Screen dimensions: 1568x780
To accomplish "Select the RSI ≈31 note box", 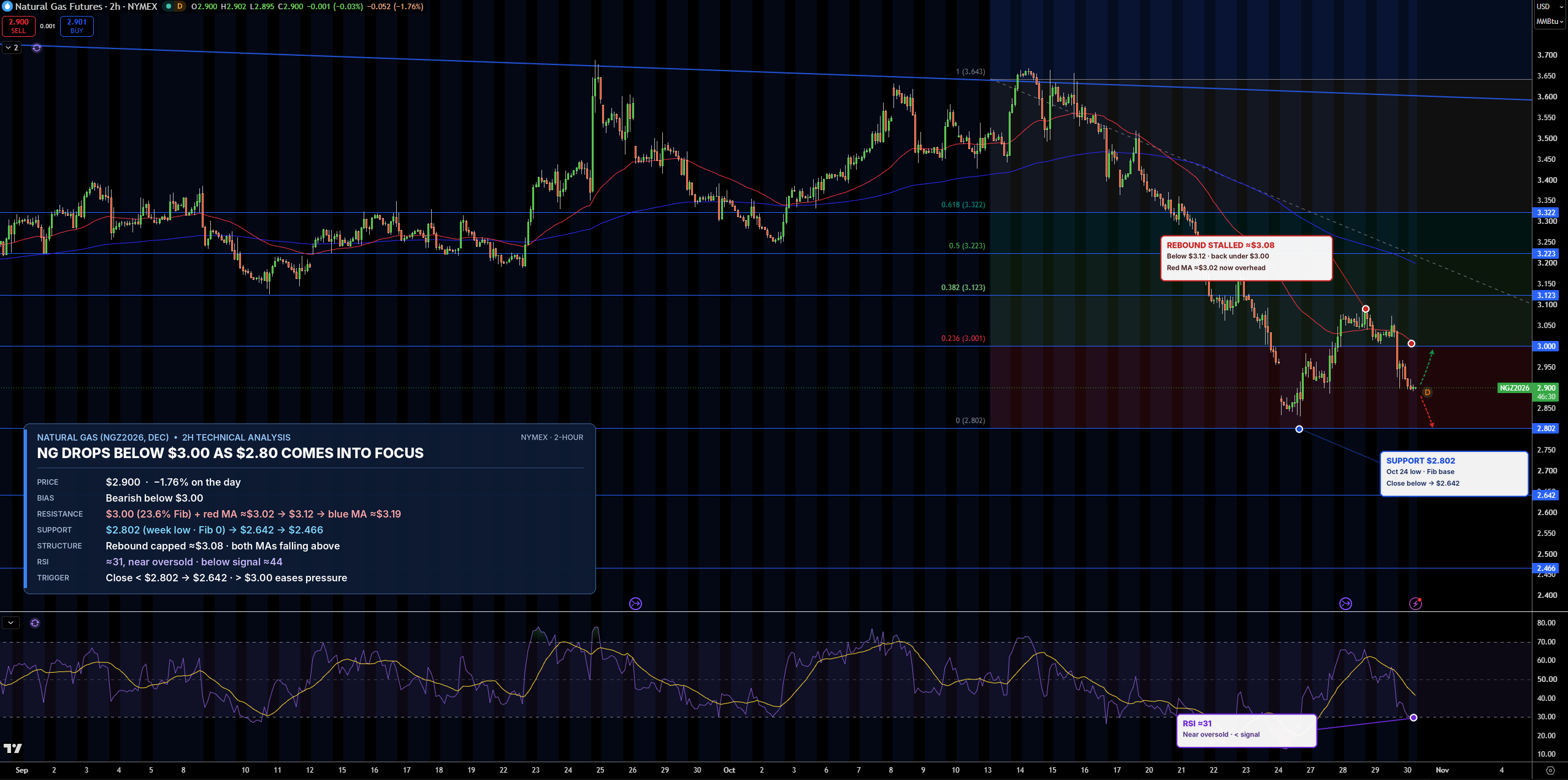I will pos(1246,730).
